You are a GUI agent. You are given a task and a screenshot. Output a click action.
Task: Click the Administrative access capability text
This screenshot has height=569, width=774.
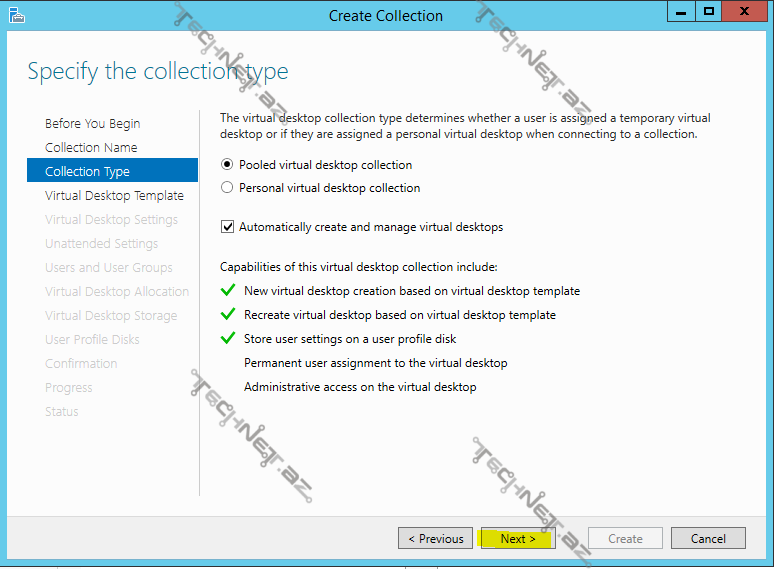tap(360, 387)
